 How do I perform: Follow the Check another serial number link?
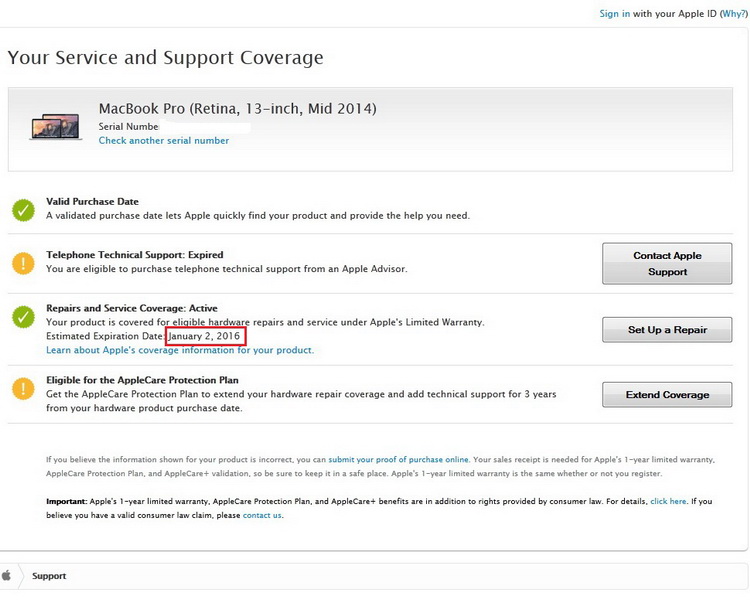[163, 141]
